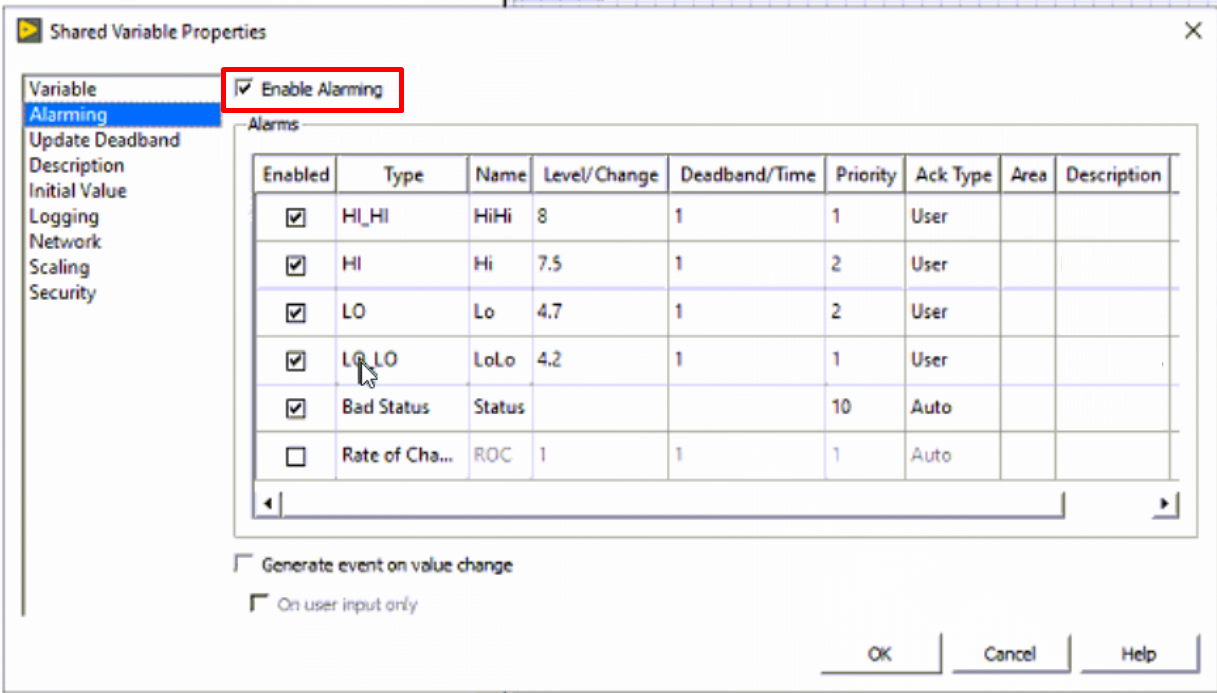Image resolution: width=1217 pixels, height=693 pixels.
Task: Open the Update Deadband category
Action: tap(104, 140)
